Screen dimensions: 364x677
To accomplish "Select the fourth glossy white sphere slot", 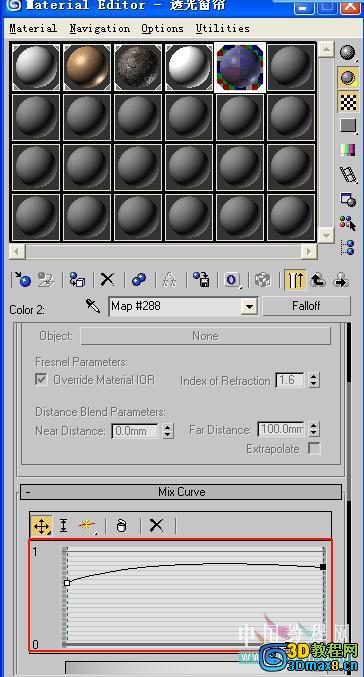I will click(189, 67).
